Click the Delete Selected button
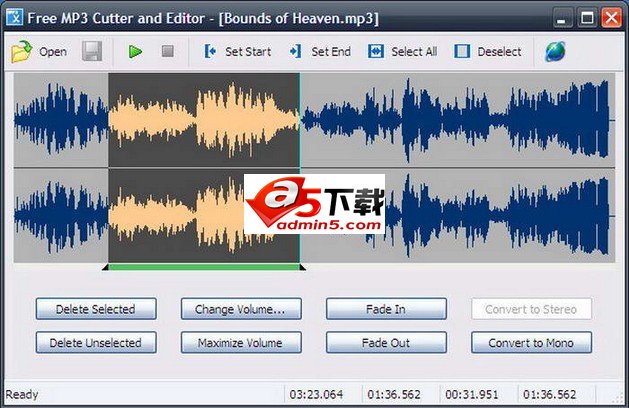Image resolution: width=629 pixels, height=408 pixels. [96, 309]
